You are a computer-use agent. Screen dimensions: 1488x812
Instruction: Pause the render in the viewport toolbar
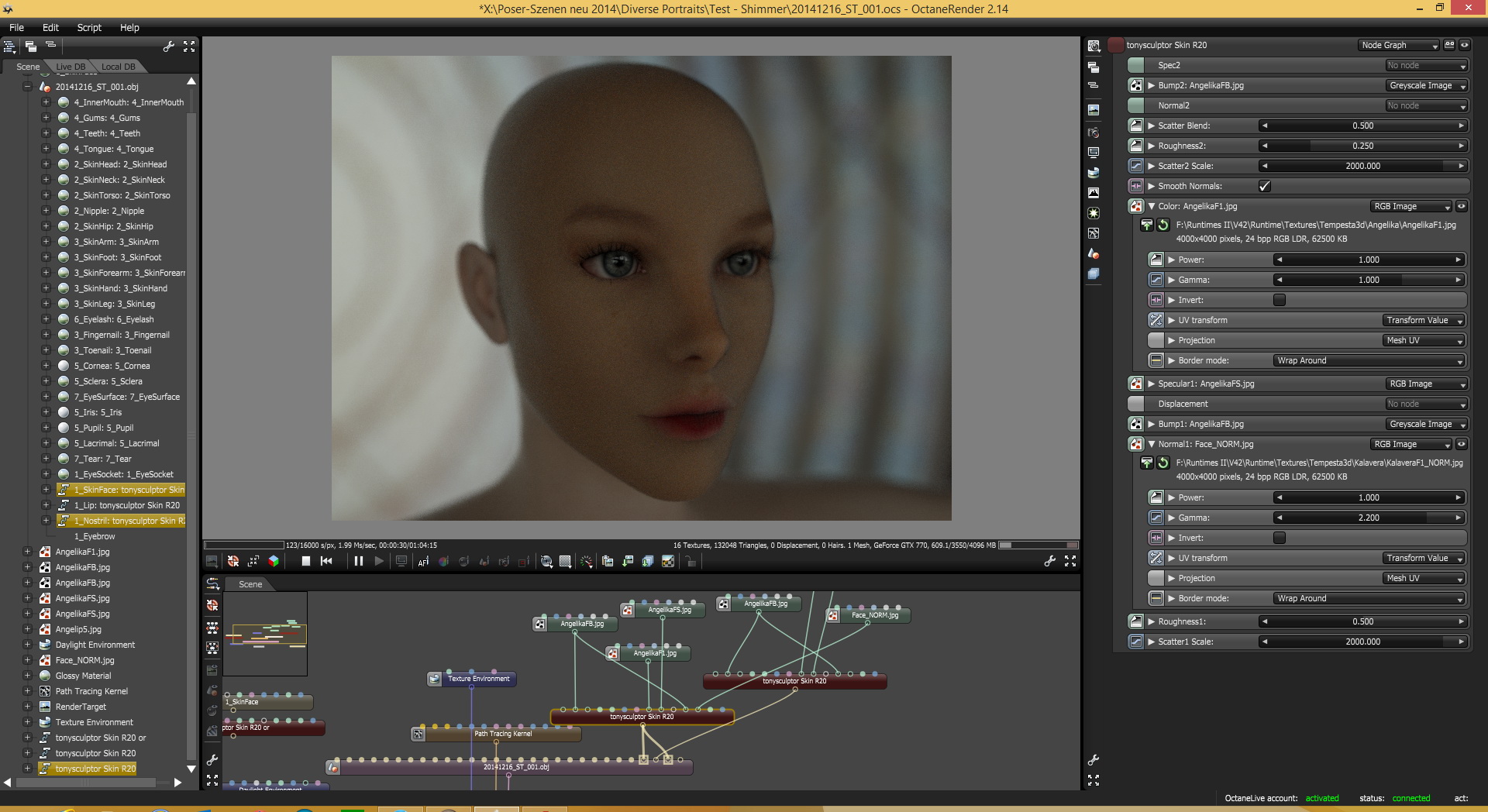pos(358,561)
